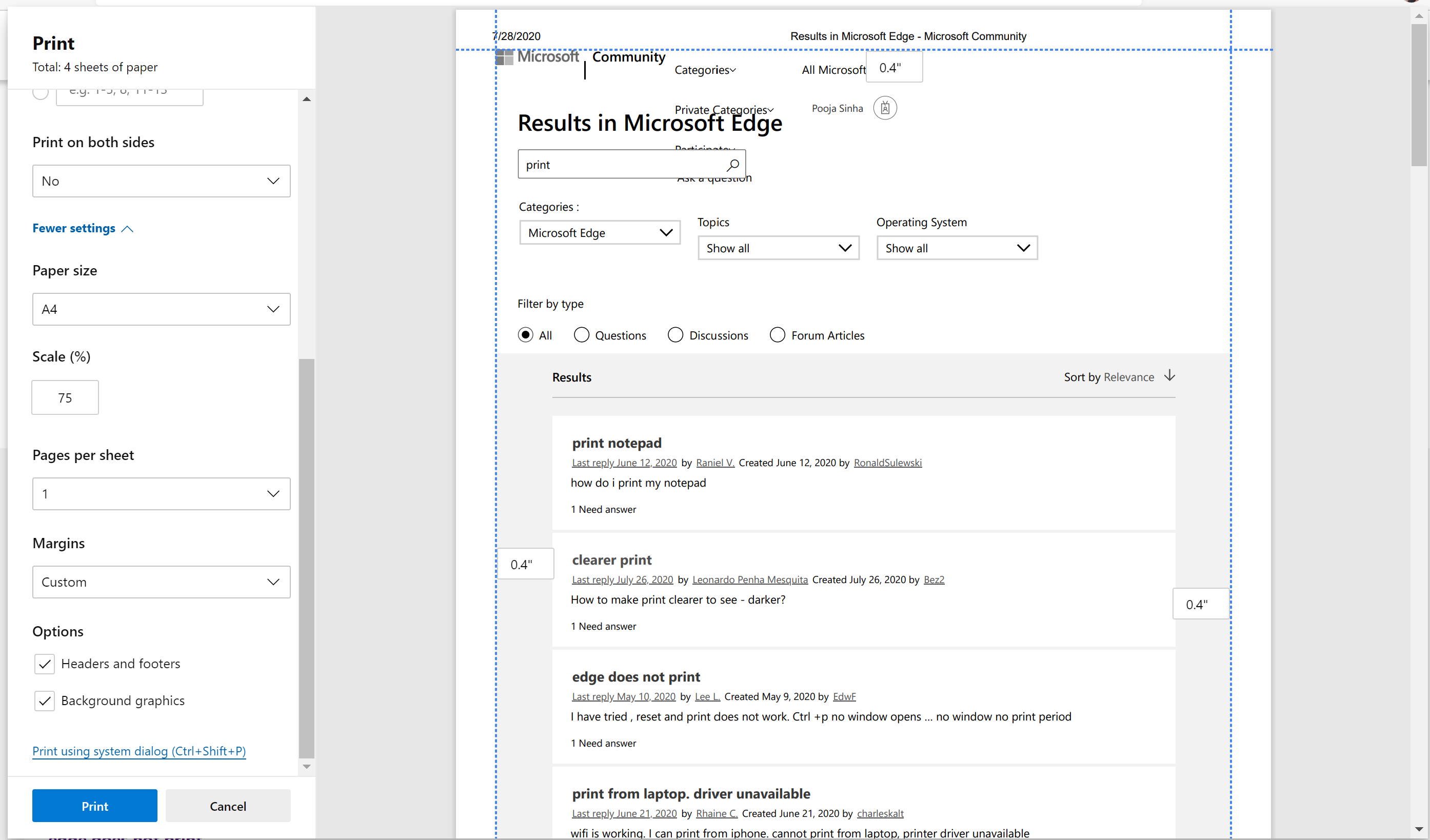Collapse with Fewer settings chevron
The width and height of the screenshot is (1430, 840).
[127, 229]
